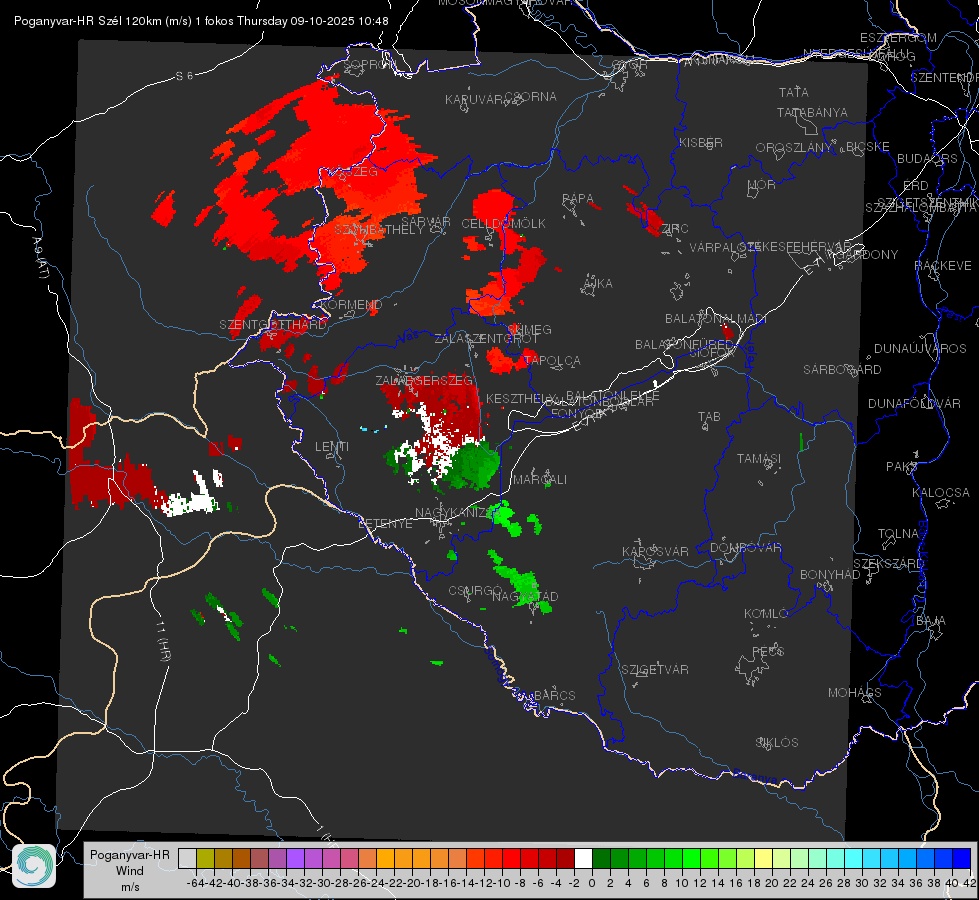Click the MARCALI city label
This screenshot has width=979, height=900.
(x=539, y=480)
